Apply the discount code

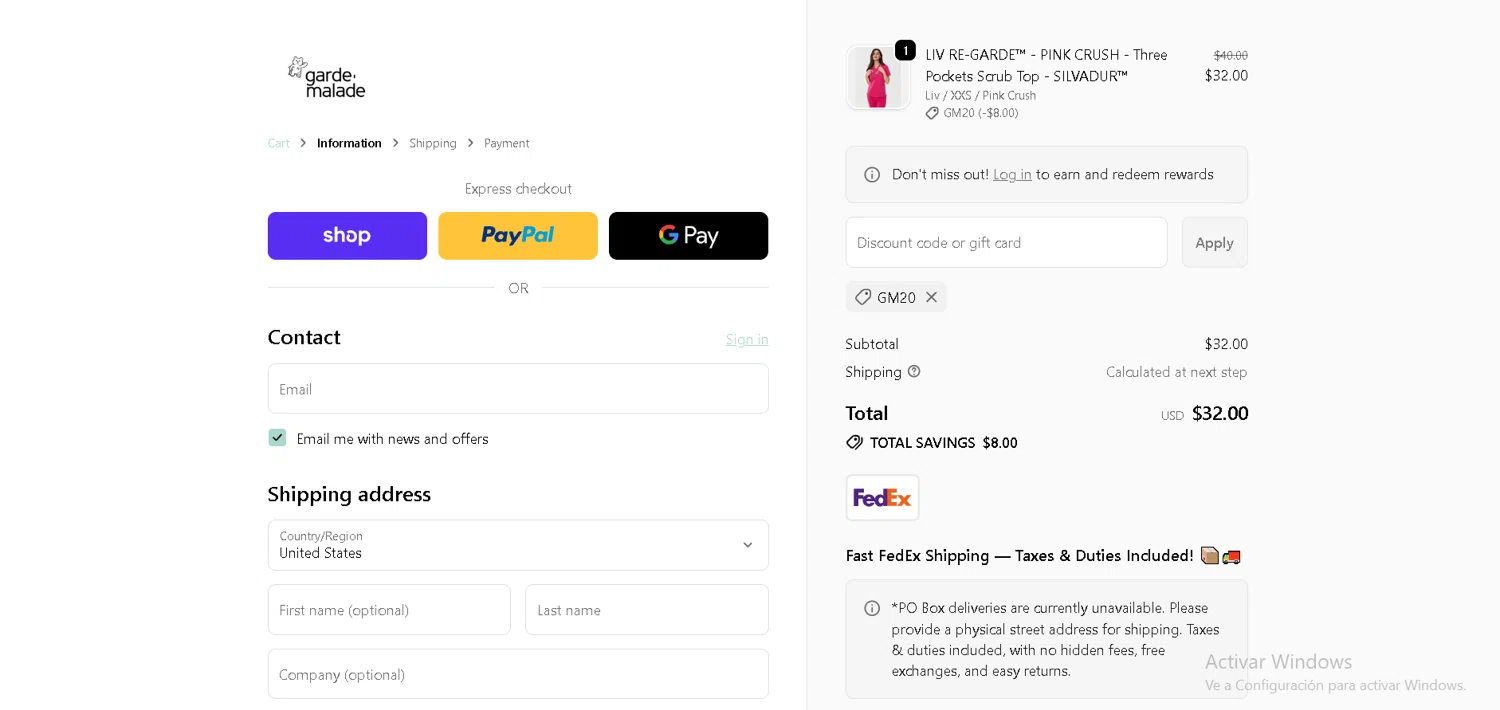1214,243
